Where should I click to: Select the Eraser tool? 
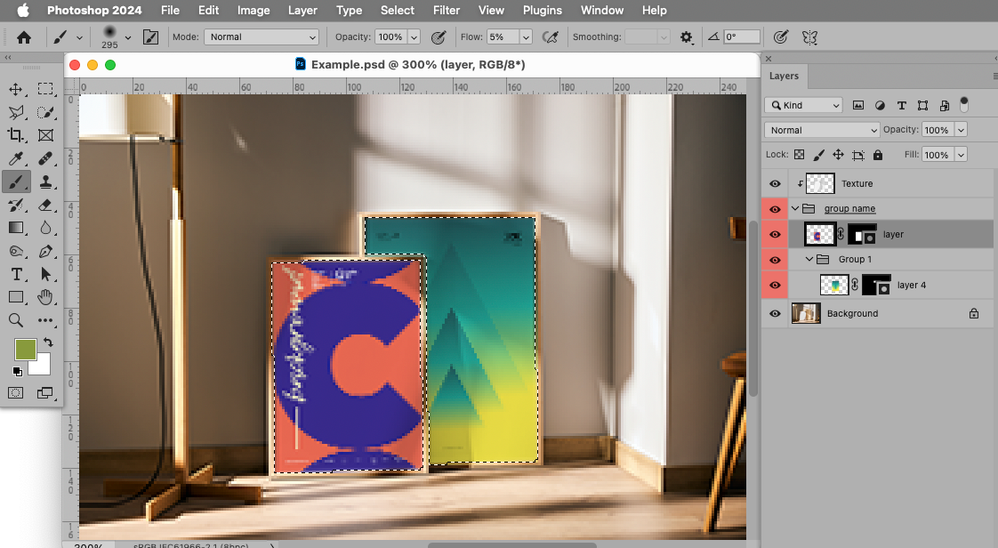pos(45,205)
